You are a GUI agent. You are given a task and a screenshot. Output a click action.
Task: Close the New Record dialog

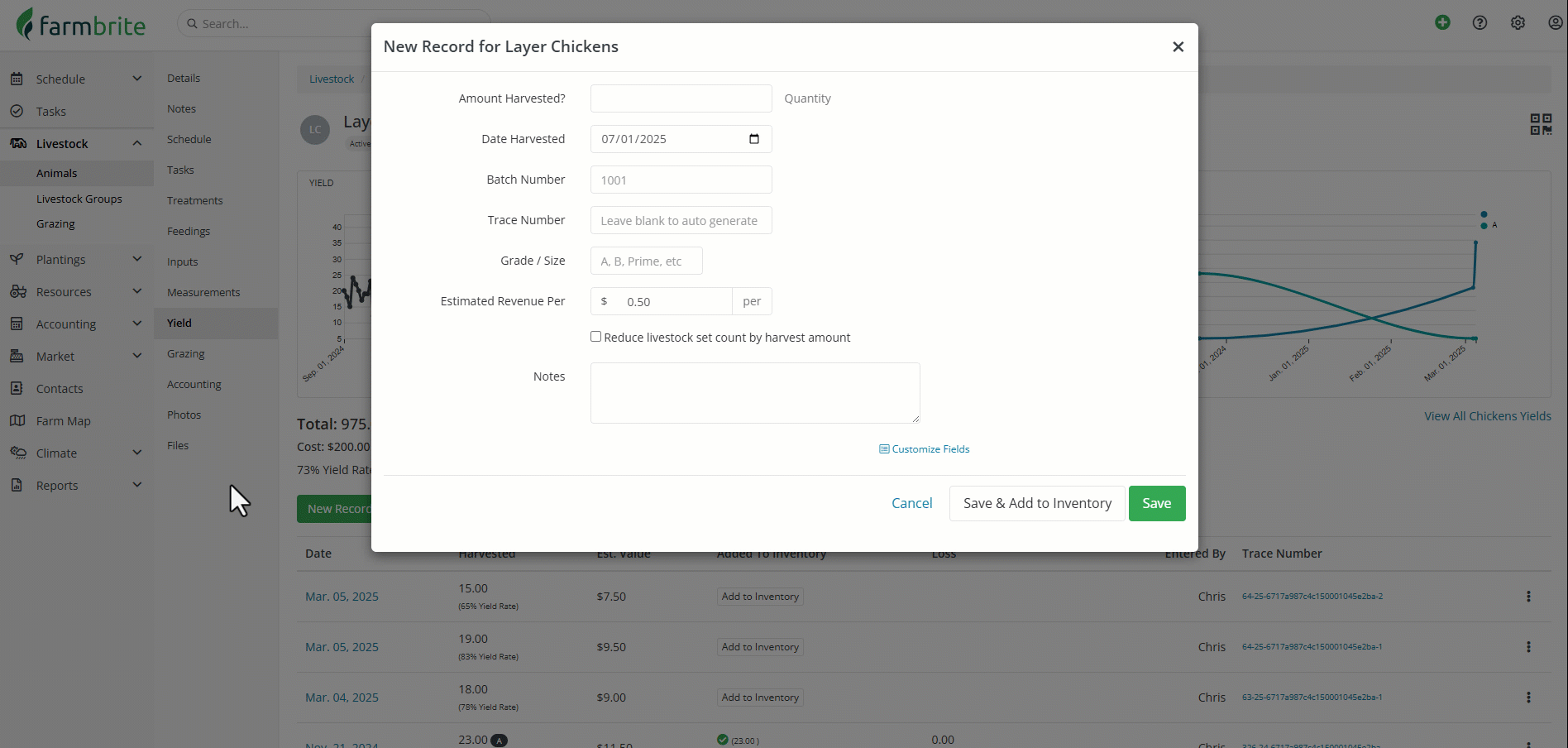point(1178,47)
